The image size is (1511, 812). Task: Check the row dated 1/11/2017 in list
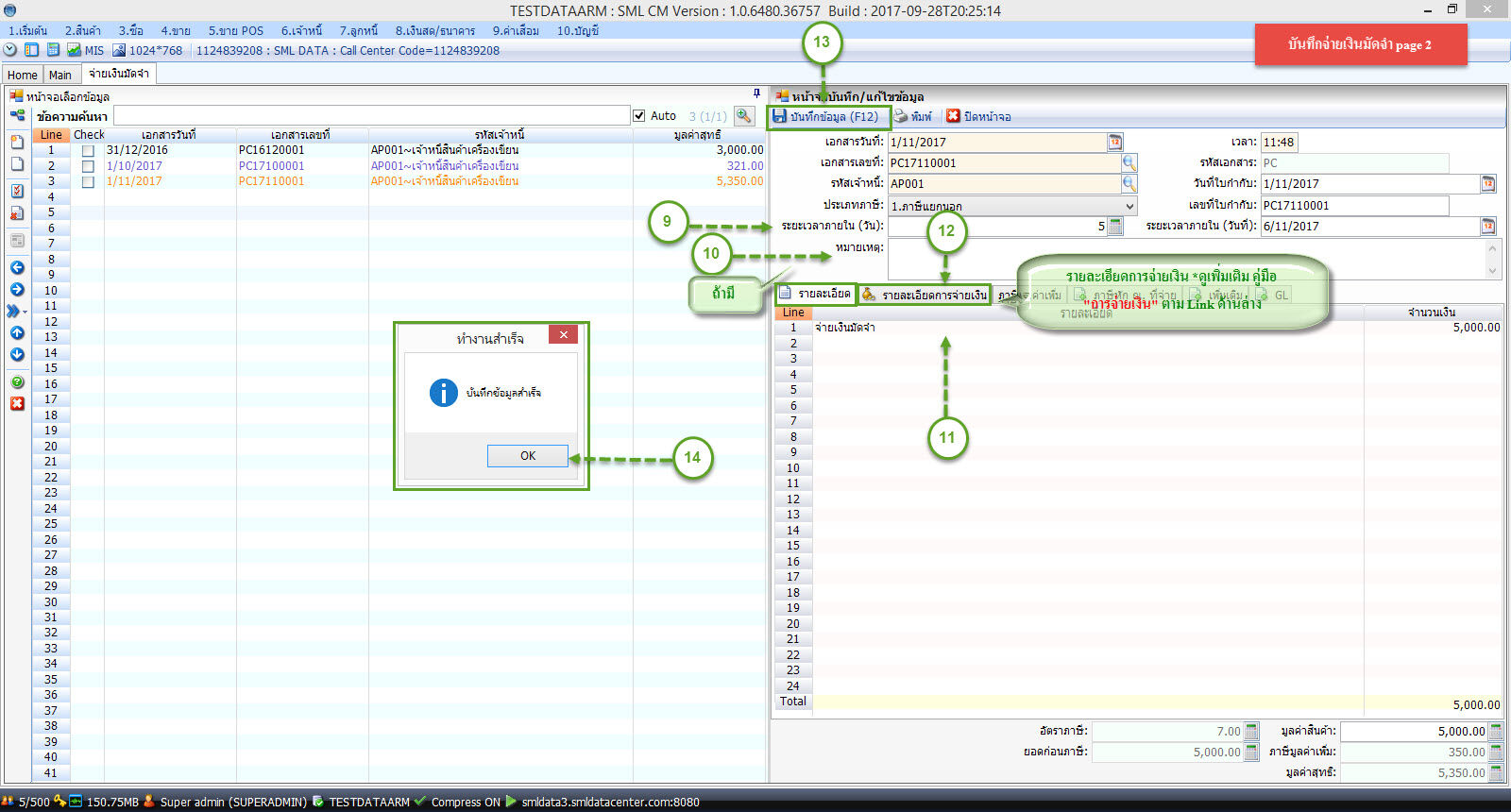click(x=88, y=181)
